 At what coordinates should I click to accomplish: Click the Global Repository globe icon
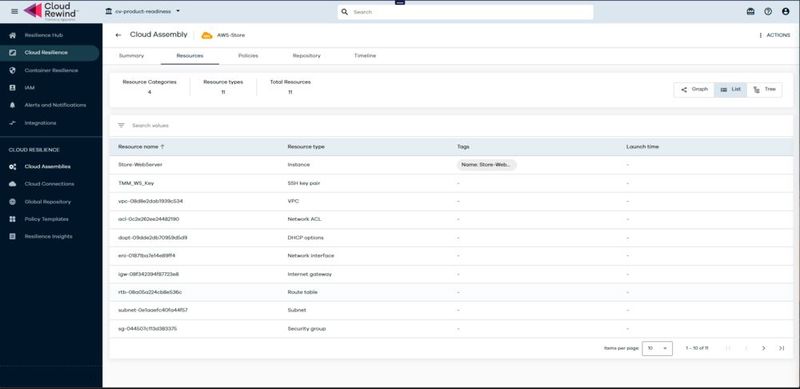tap(13, 202)
